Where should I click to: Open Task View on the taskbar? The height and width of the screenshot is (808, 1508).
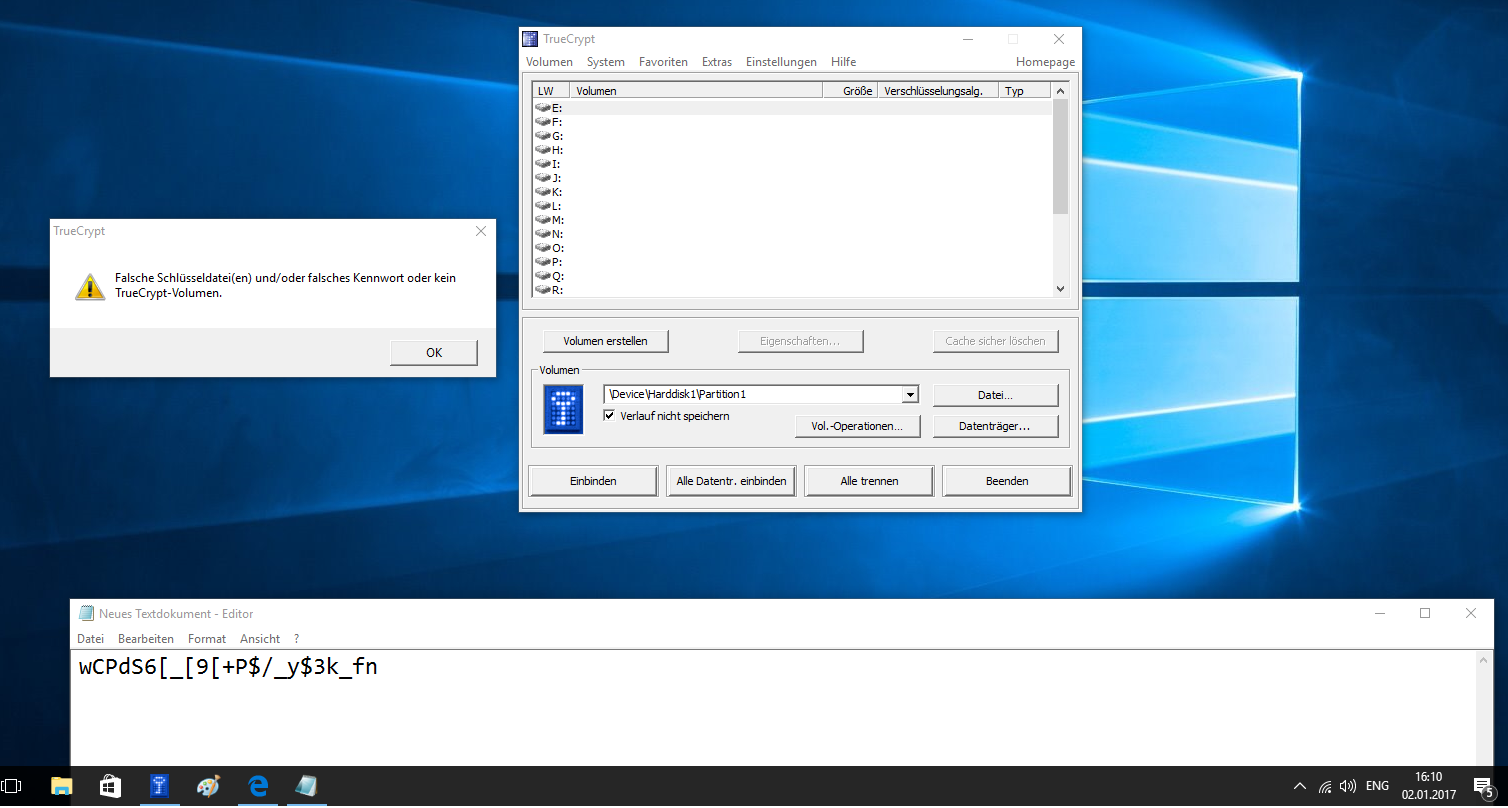[12, 787]
